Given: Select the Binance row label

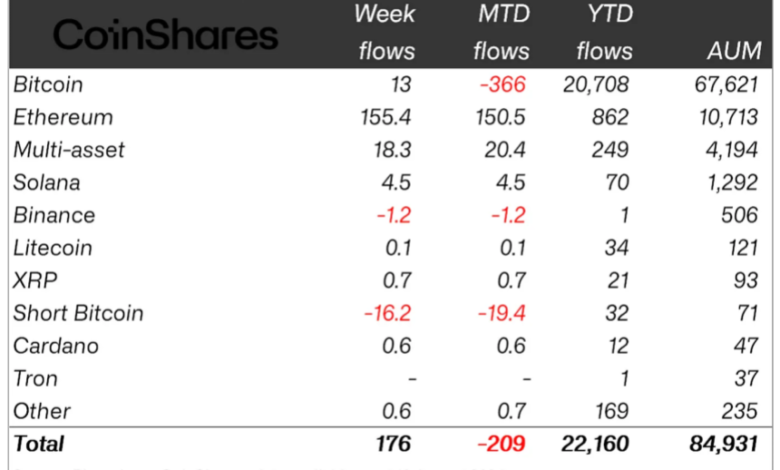Looking at the screenshot, I should [x=54, y=215].
